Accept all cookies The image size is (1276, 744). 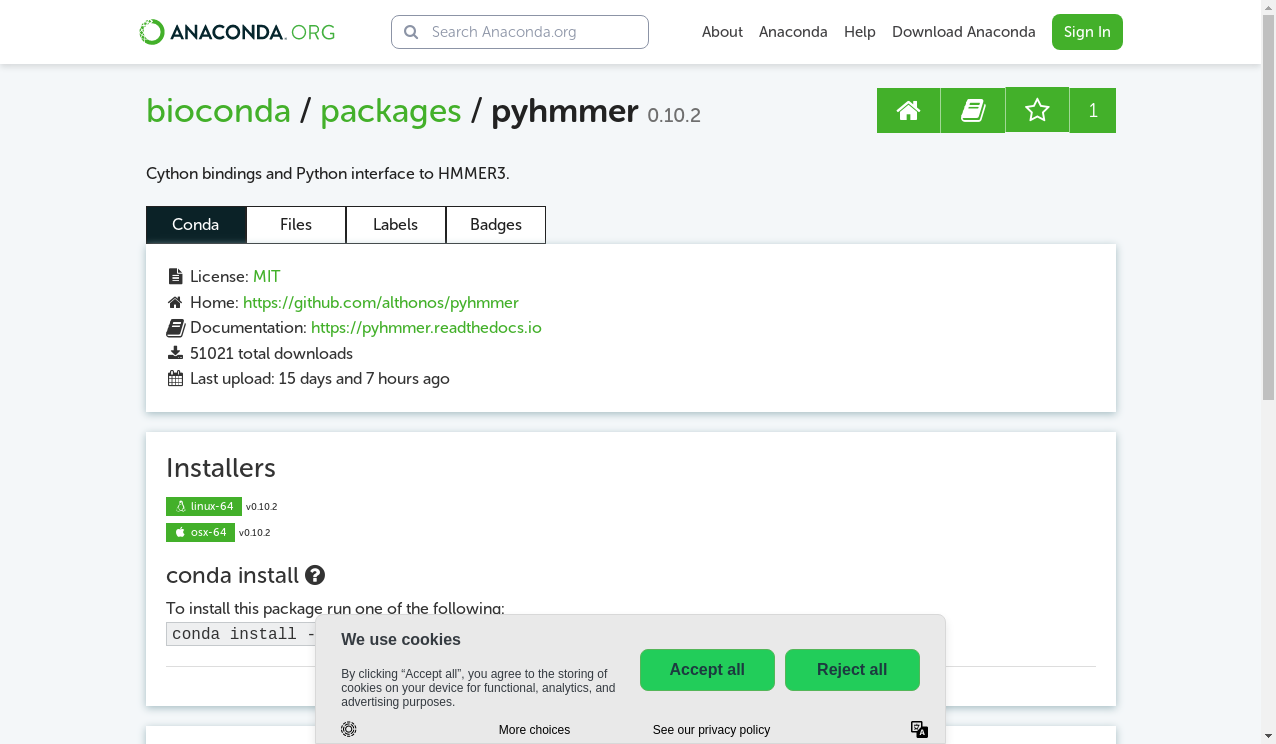(x=707, y=670)
